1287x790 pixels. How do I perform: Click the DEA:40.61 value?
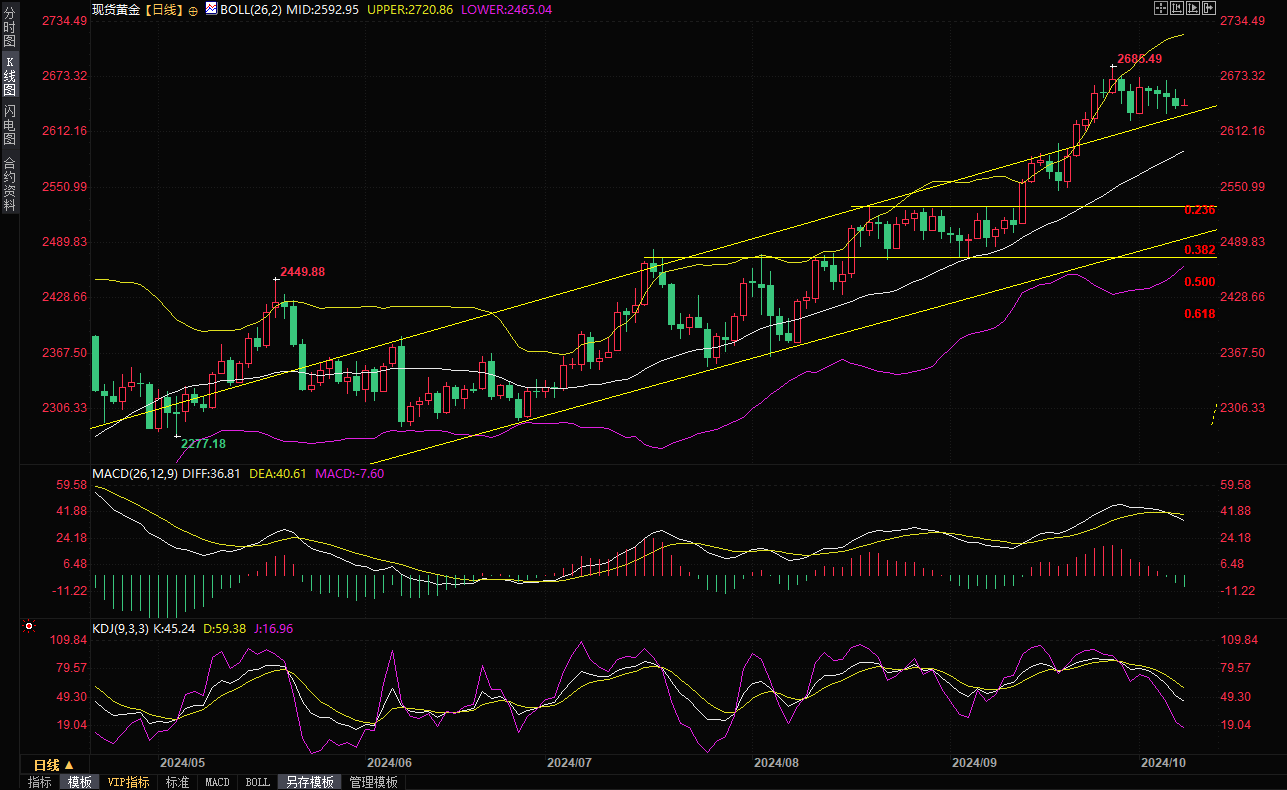[277, 474]
